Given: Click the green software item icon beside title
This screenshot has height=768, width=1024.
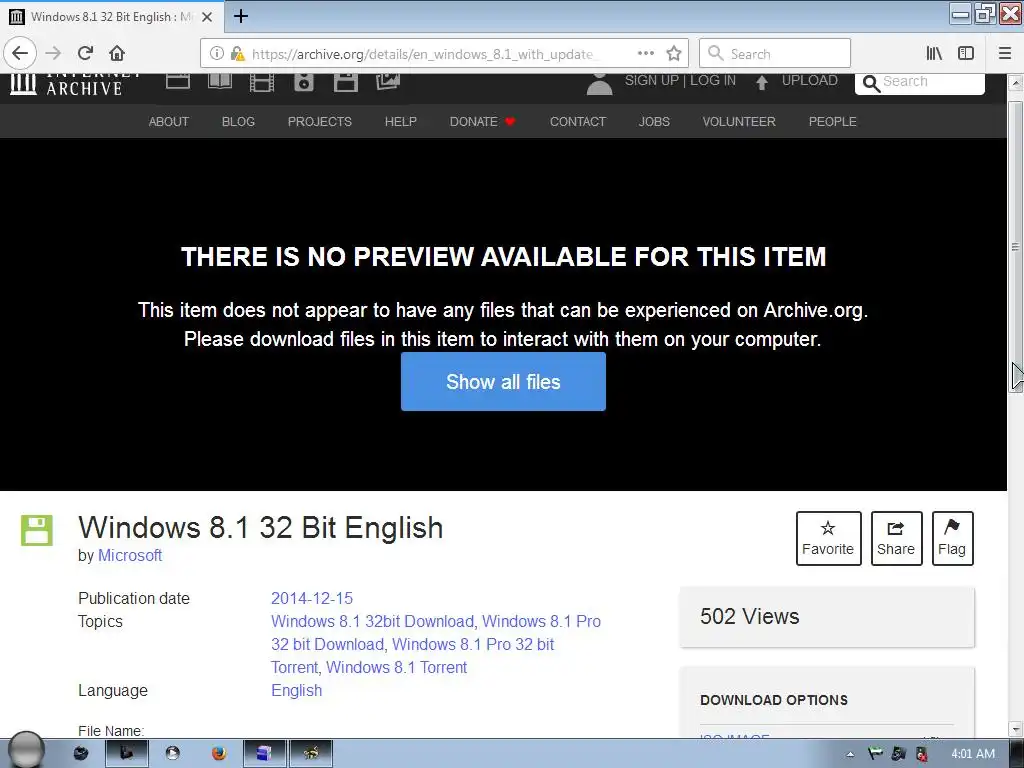Looking at the screenshot, I should pyautogui.click(x=37, y=530).
